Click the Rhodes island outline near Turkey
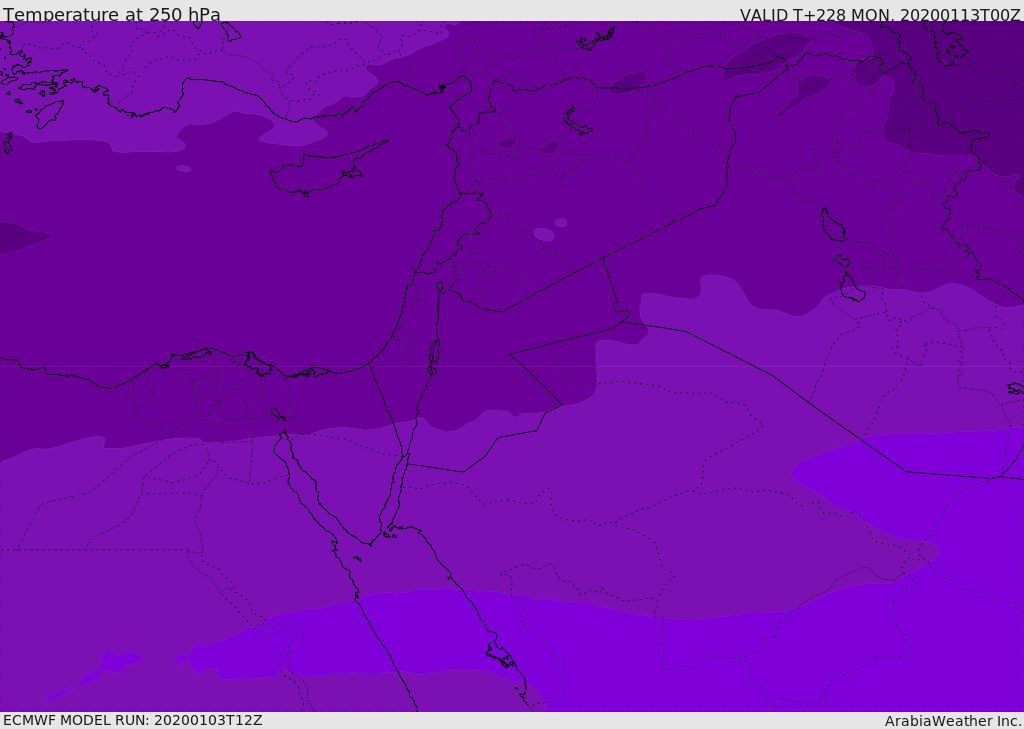The image size is (1024, 729). (48, 114)
